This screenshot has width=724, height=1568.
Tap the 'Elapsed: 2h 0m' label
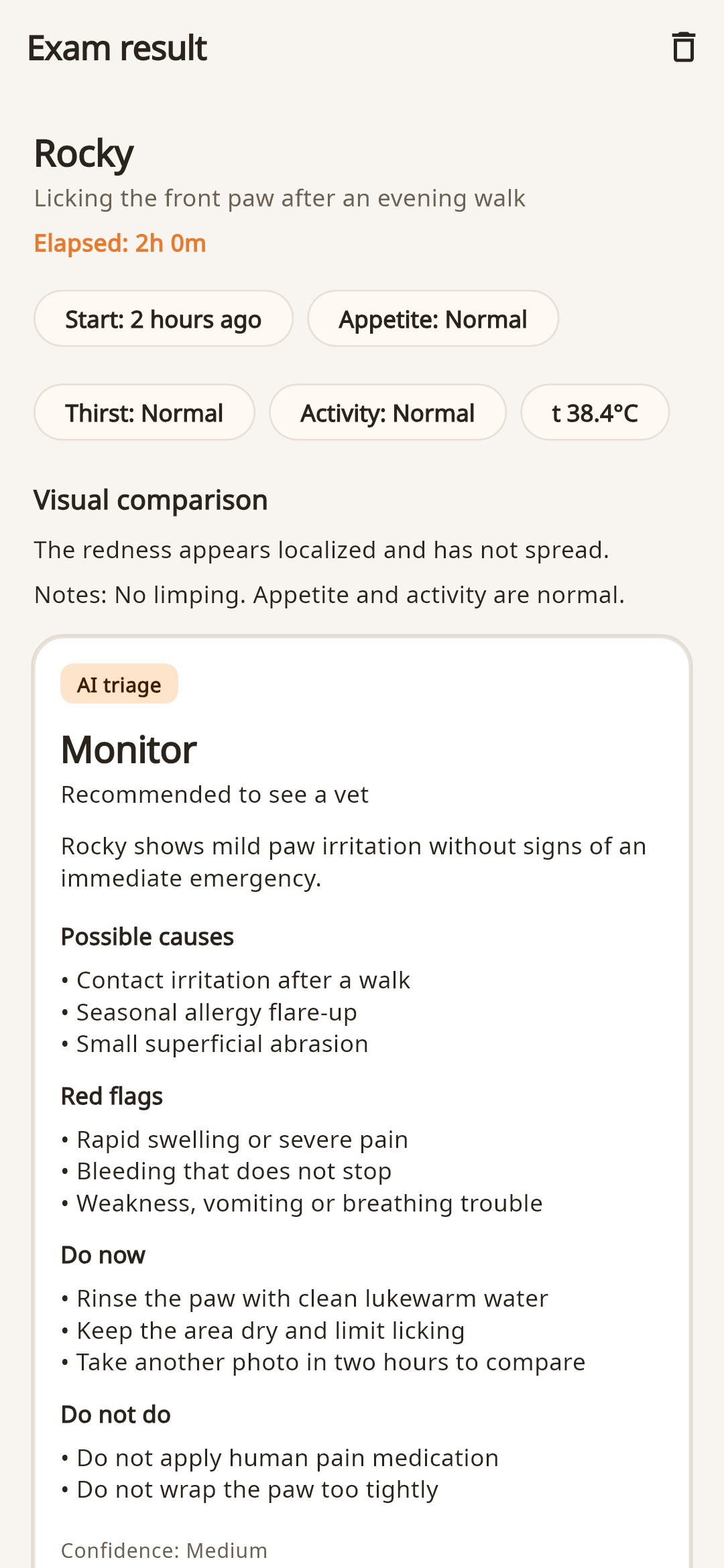coord(120,243)
